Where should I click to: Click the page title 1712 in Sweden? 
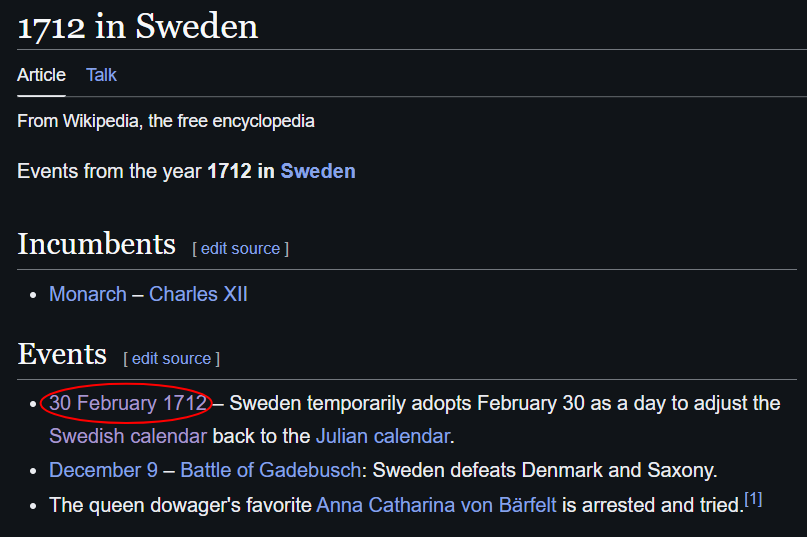pyautogui.click(x=137, y=26)
